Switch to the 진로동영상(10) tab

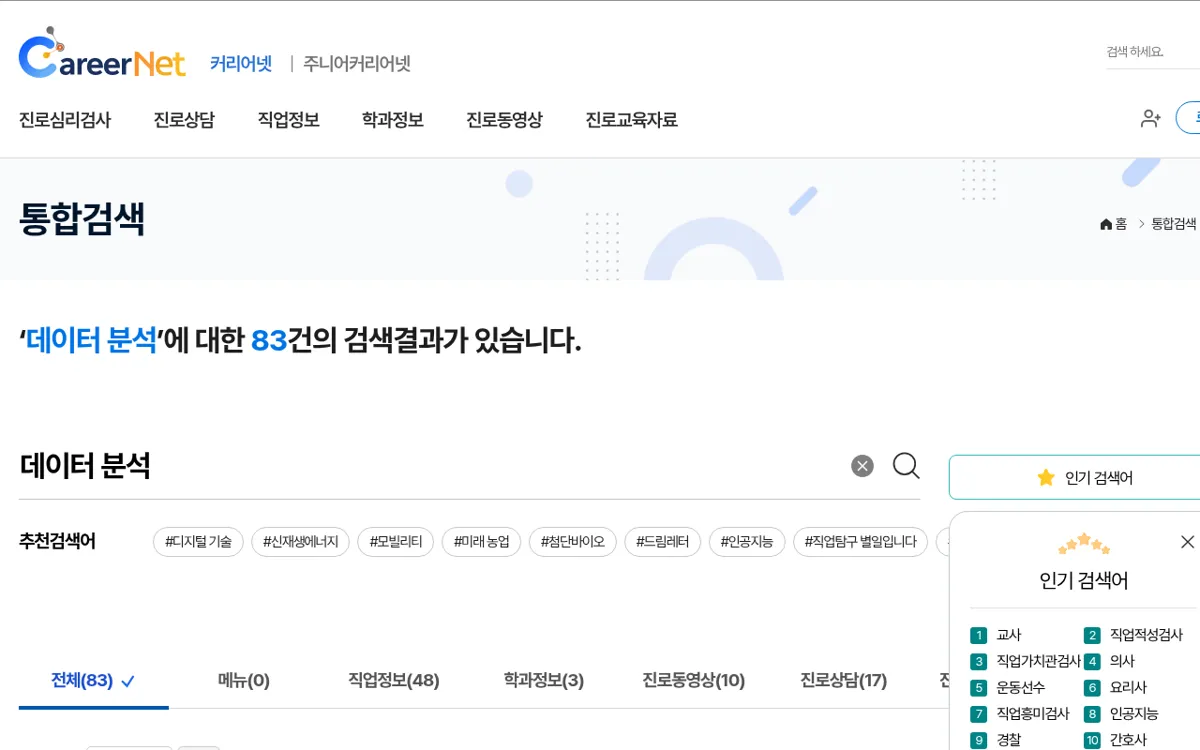tap(694, 681)
